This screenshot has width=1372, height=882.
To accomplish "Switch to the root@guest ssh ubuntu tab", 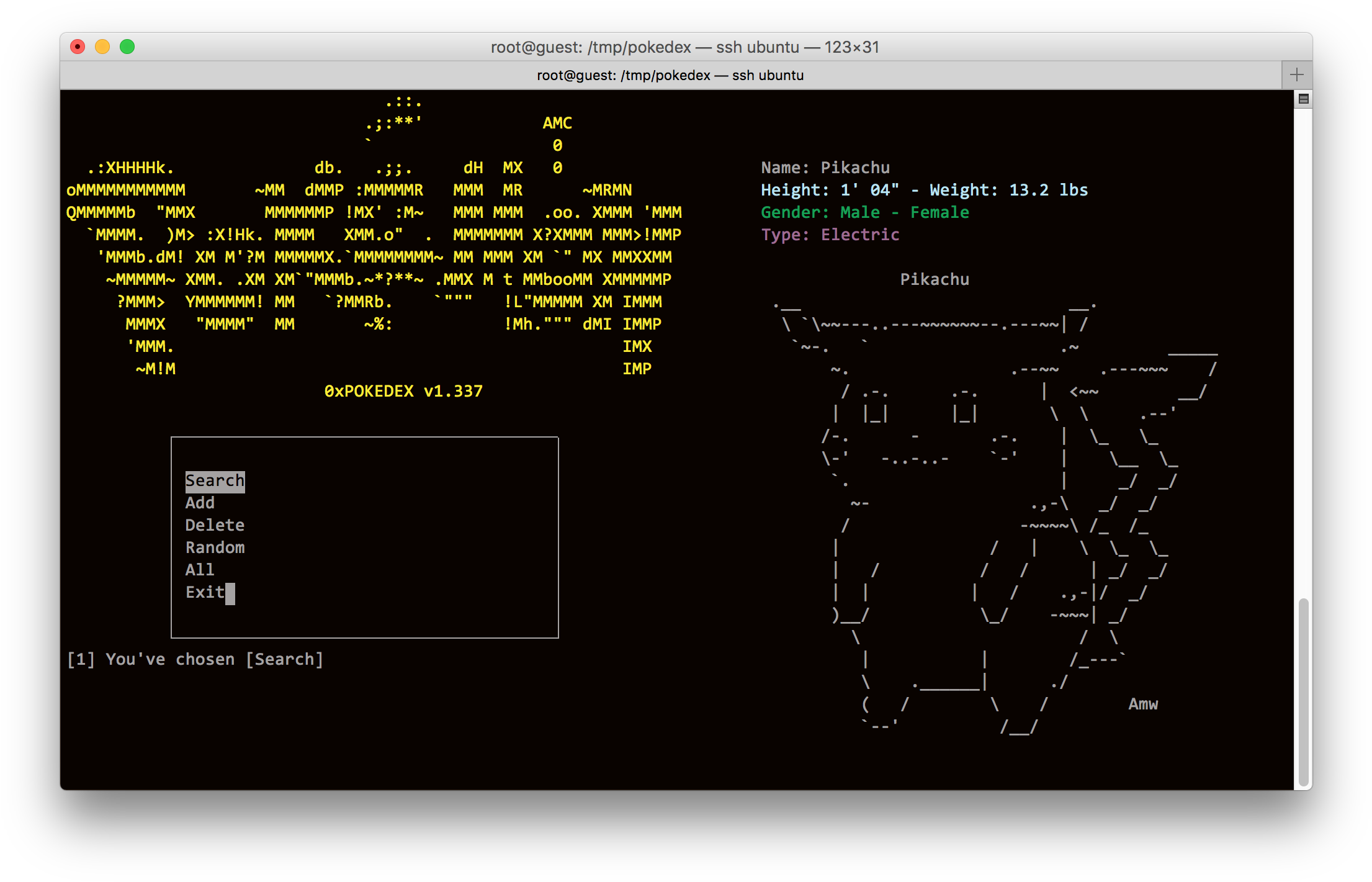I will 670,75.
